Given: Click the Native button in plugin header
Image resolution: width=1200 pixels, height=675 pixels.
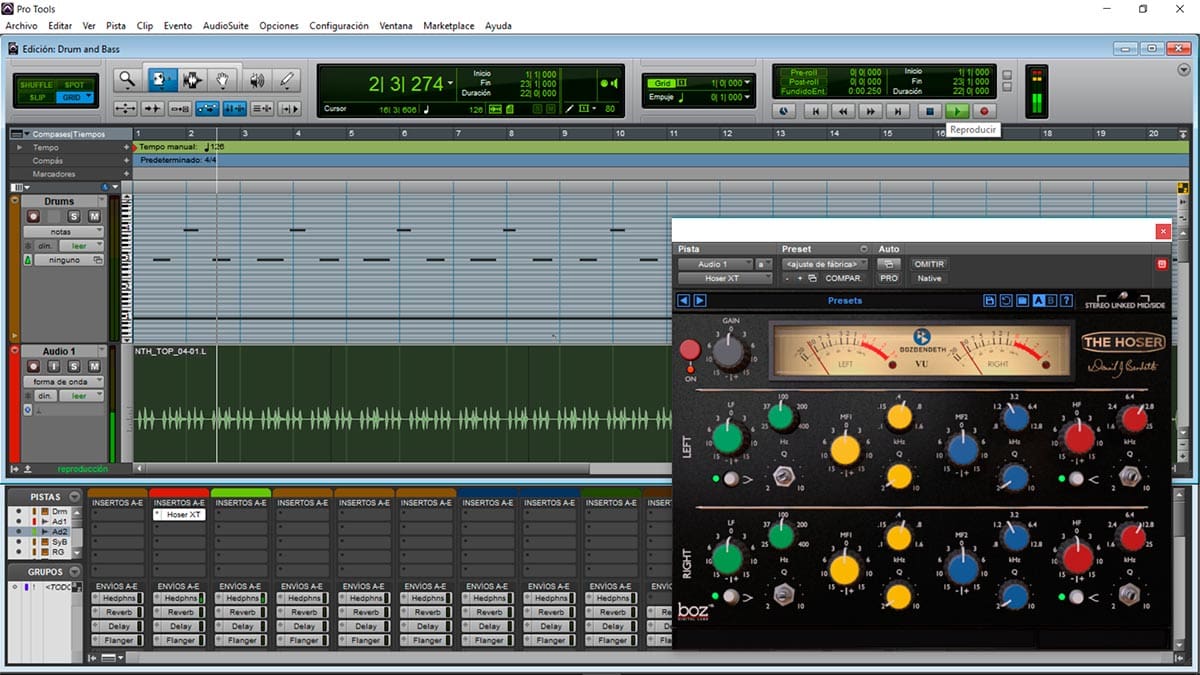Looking at the screenshot, I should tap(929, 278).
